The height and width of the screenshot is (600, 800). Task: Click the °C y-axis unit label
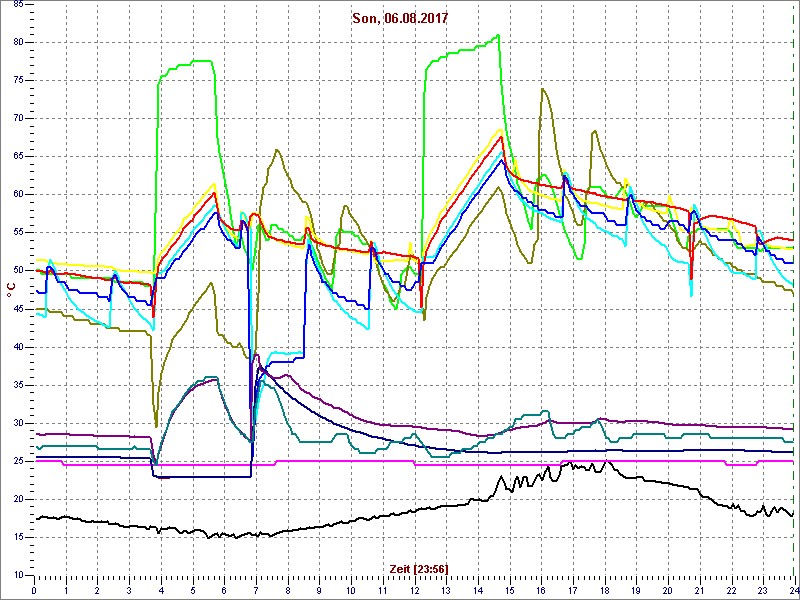point(11,290)
